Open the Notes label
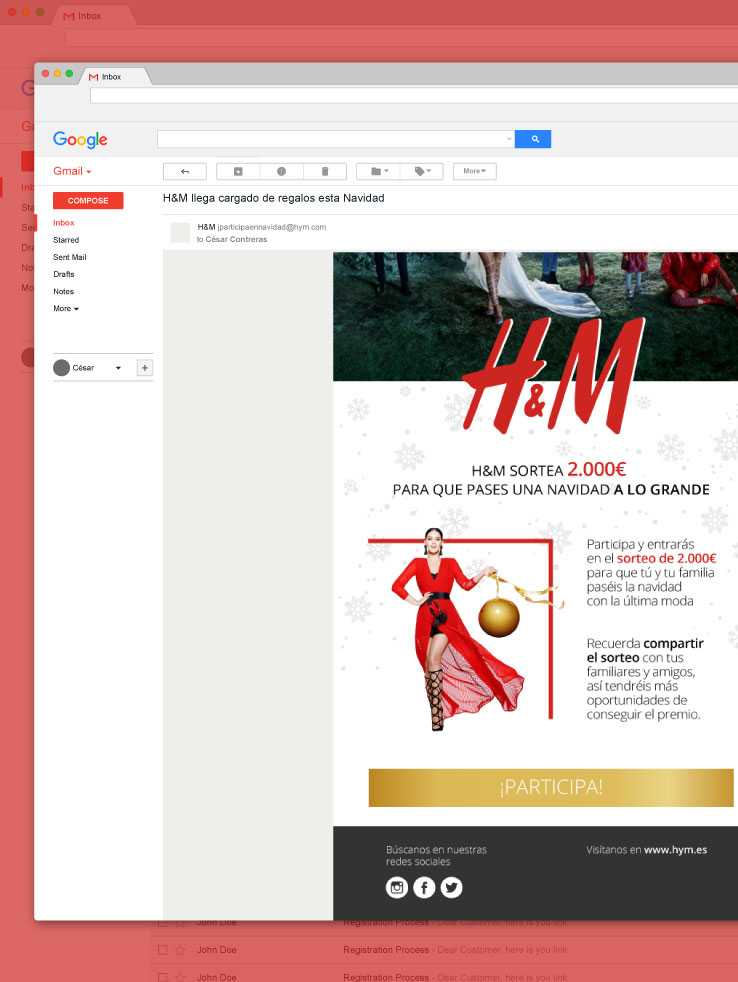 click(x=63, y=291)
